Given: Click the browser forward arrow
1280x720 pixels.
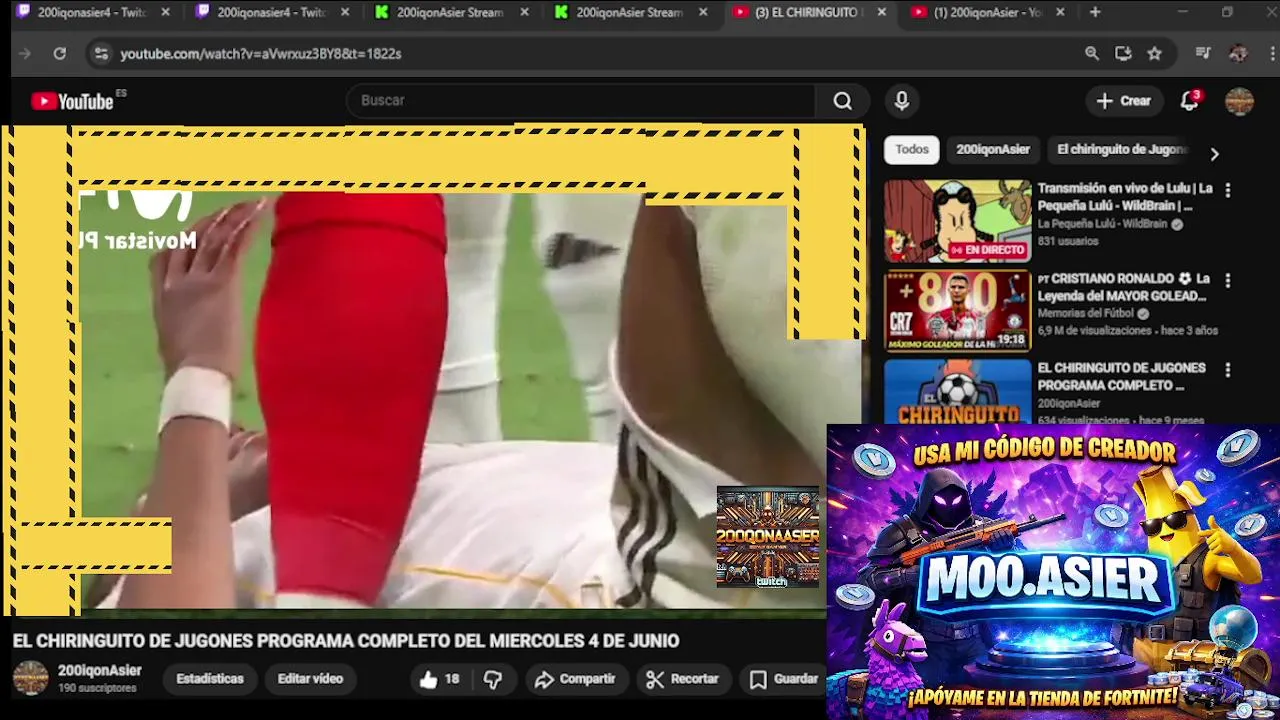Looking at the screenshot, I should coord(25,53).
